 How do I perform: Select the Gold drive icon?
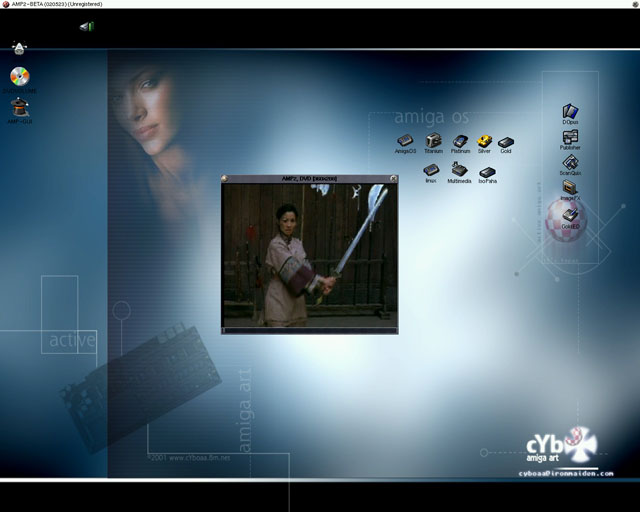click(x=506, y=142)
